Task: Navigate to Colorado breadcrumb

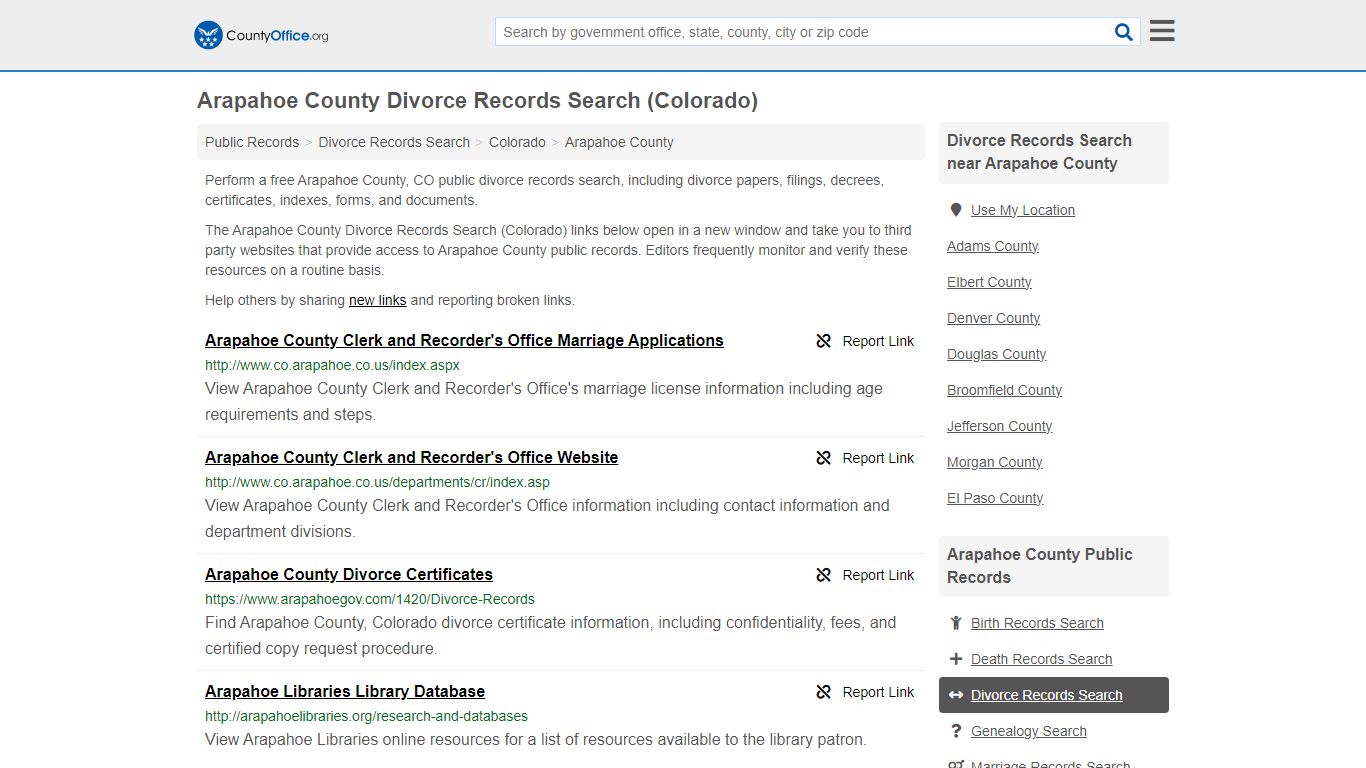Action: [x=517, y=142]
